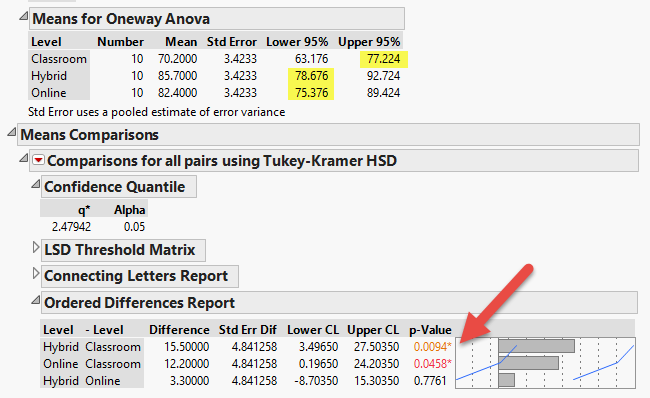This screenshot has width=650, height=398.
Task: Click the Level column header in Means table
Action: click(x=46, y=42)
